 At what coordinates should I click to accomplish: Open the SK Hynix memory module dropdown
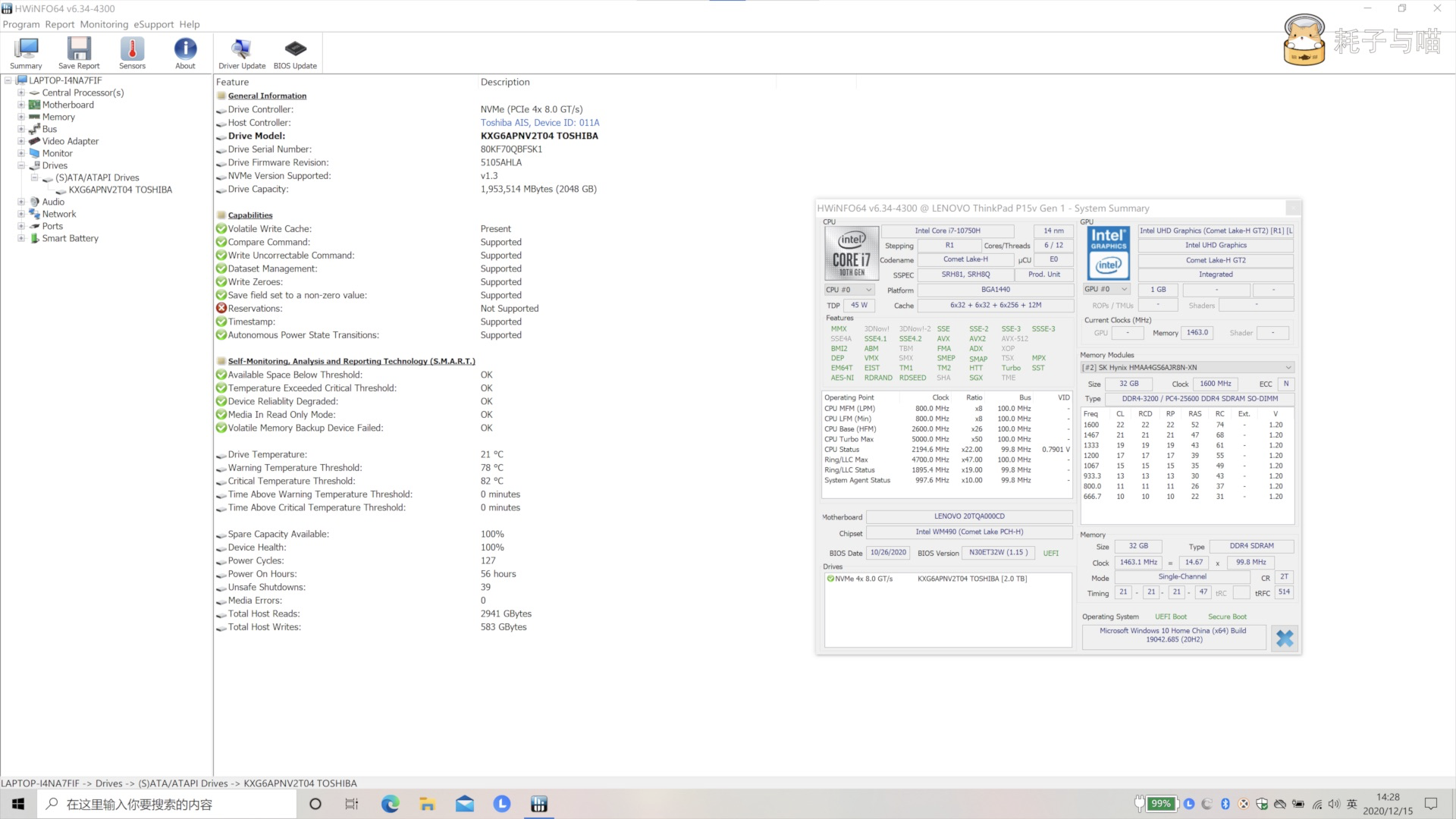(x=1187, y=368)
